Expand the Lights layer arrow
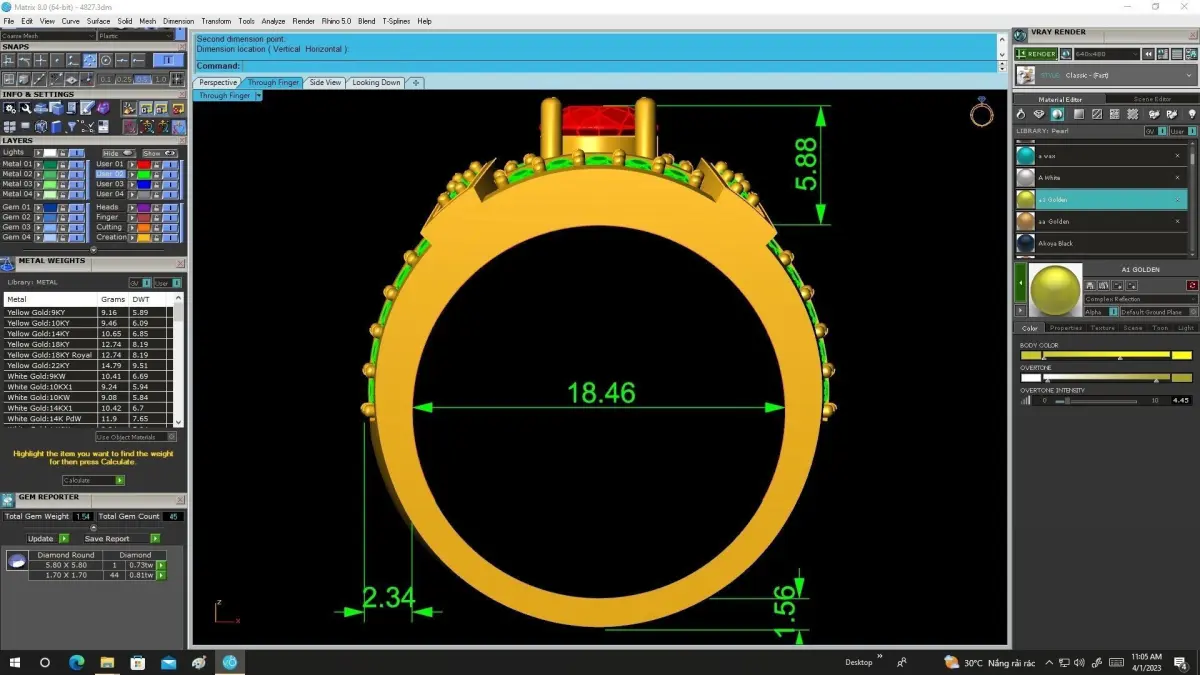1200x675 pixels. [x=38, y=153]
